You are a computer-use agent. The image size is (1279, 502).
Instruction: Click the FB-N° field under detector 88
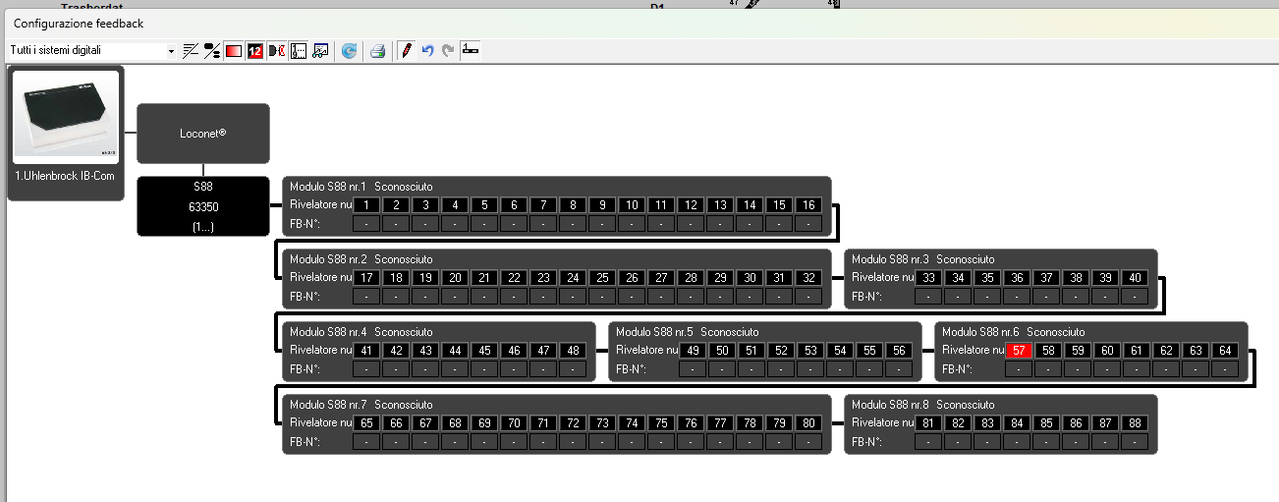tap(1135, 441)
